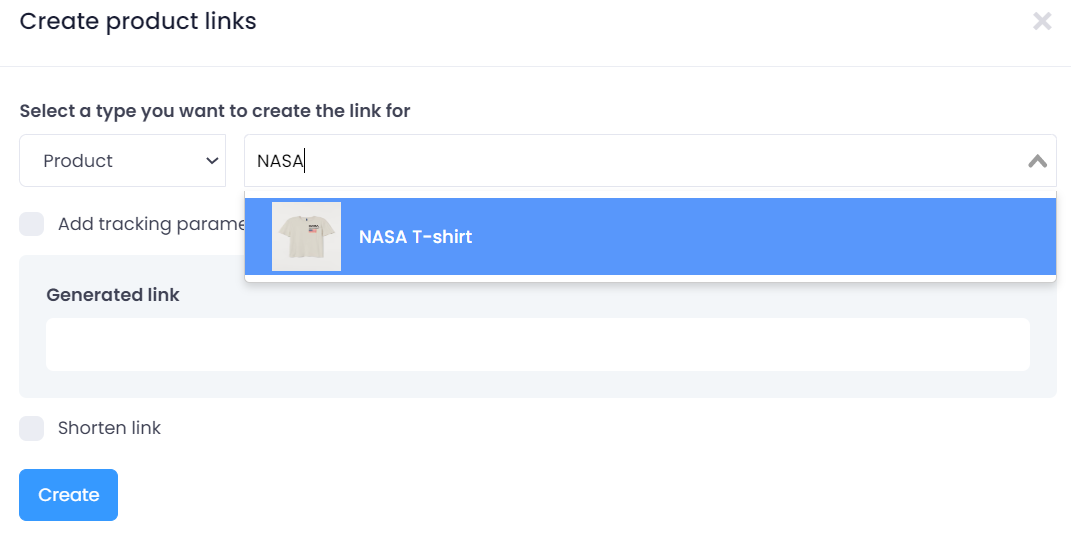Click the NASA T-shirt thumbnail image
This screenshot has height=533, width=1071.
click(x=306, y=237)
